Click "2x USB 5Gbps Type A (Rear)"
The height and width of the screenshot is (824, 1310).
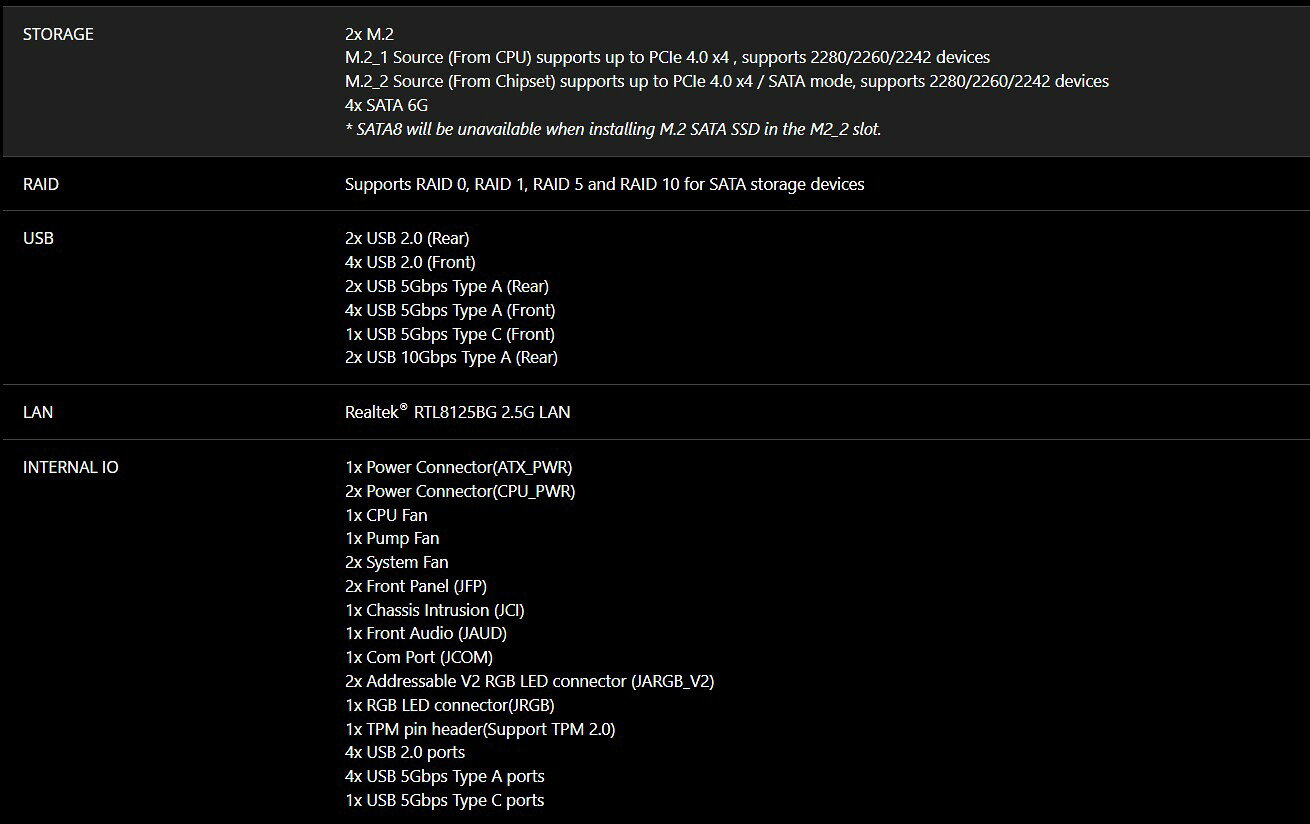click(x=447, y=287)
